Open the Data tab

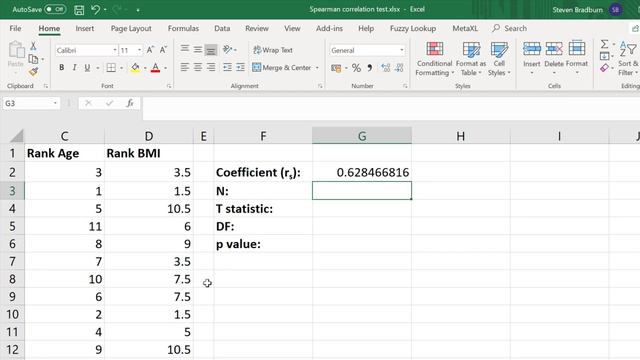coord(222,28)
